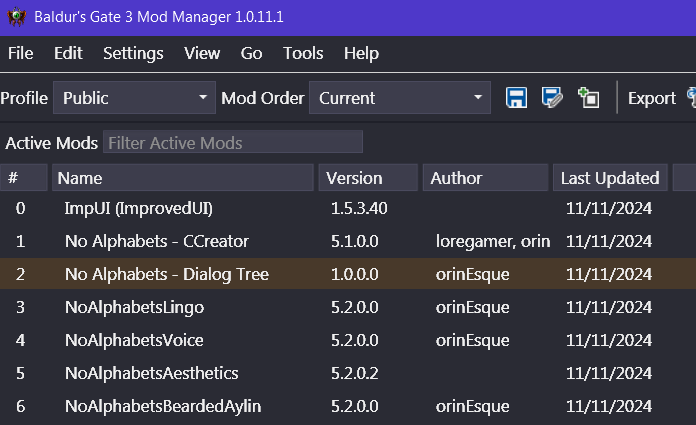Open the Help menu

pos(361,54)
